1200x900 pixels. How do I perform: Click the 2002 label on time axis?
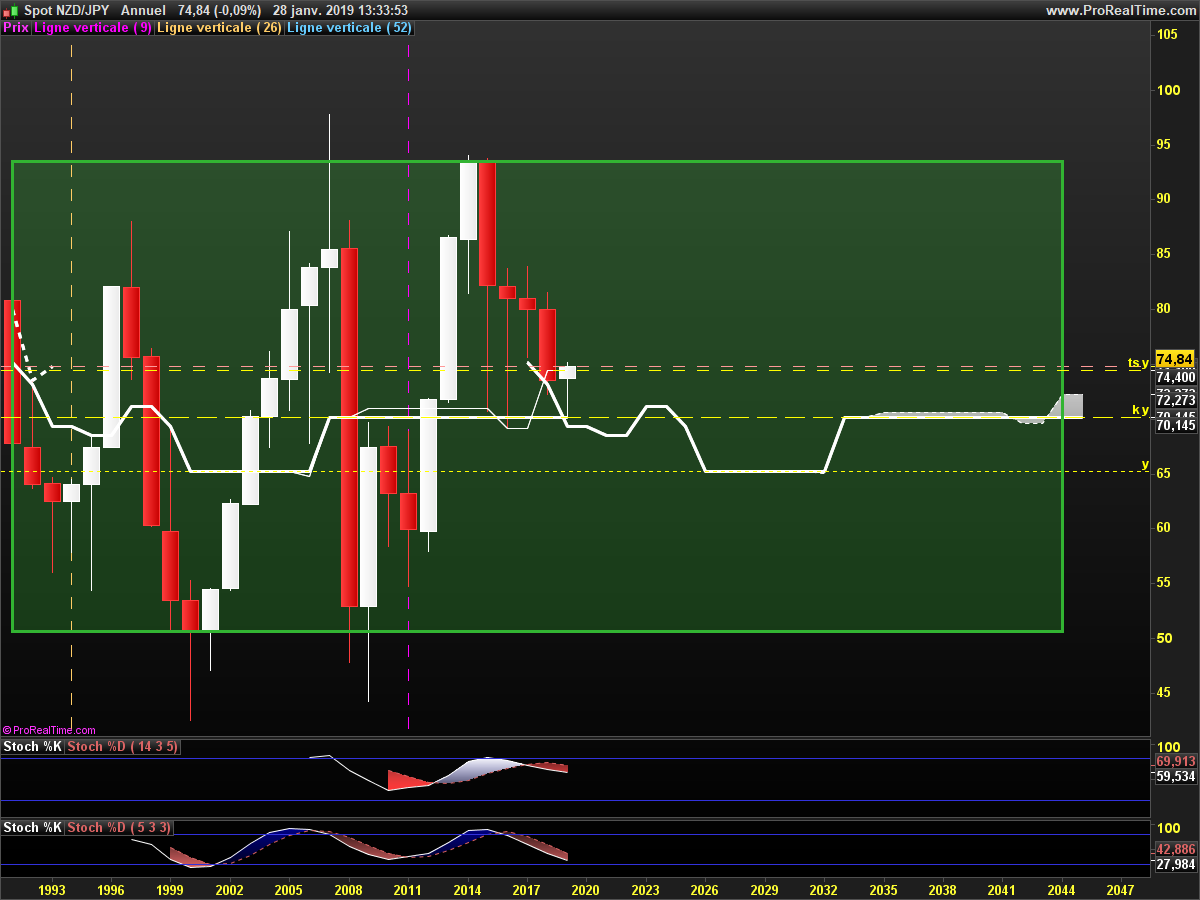point(230,889)
